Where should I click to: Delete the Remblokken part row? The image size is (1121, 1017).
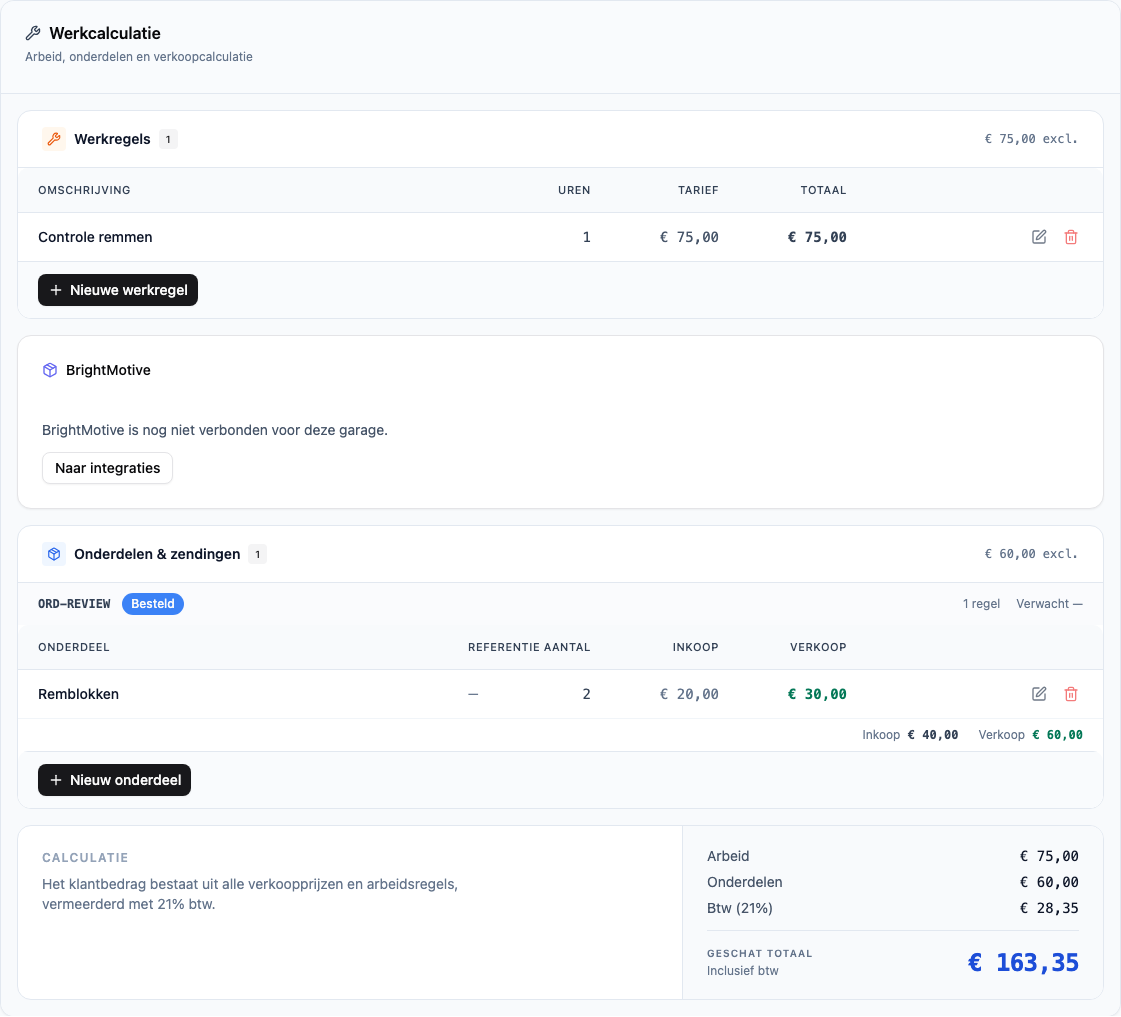pyautogui.click(x=1070, y=694)
